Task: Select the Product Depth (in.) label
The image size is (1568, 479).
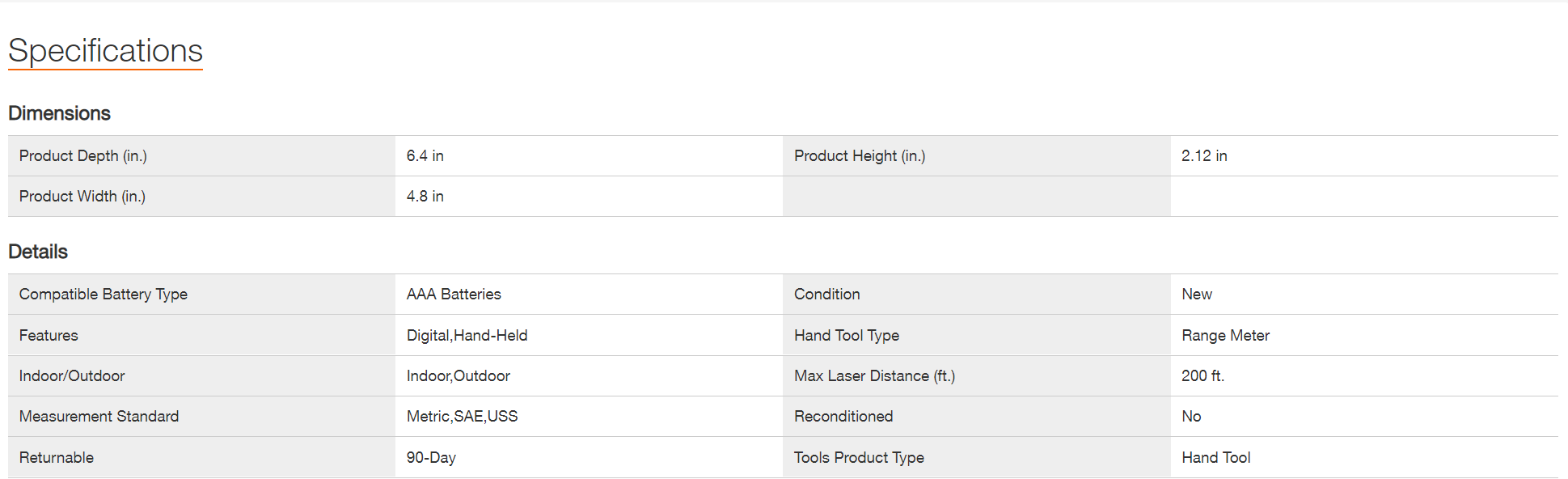Action: pos(83,156)
